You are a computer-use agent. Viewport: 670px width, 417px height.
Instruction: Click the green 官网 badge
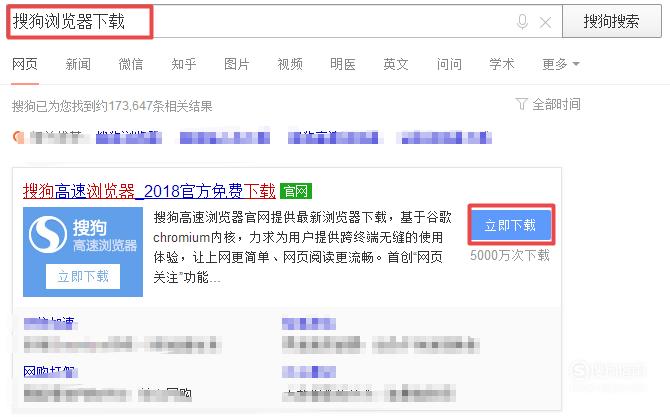(x=296, y=191)
